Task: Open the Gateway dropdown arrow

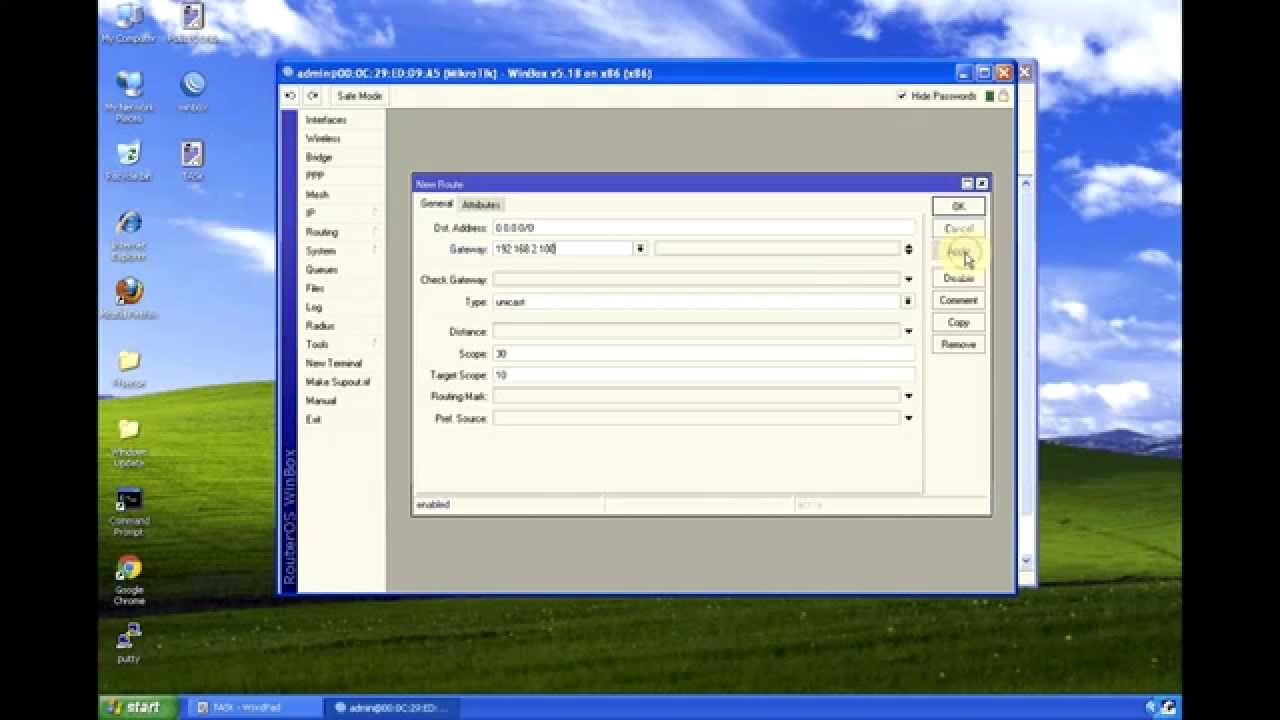Action: [640, 249]
